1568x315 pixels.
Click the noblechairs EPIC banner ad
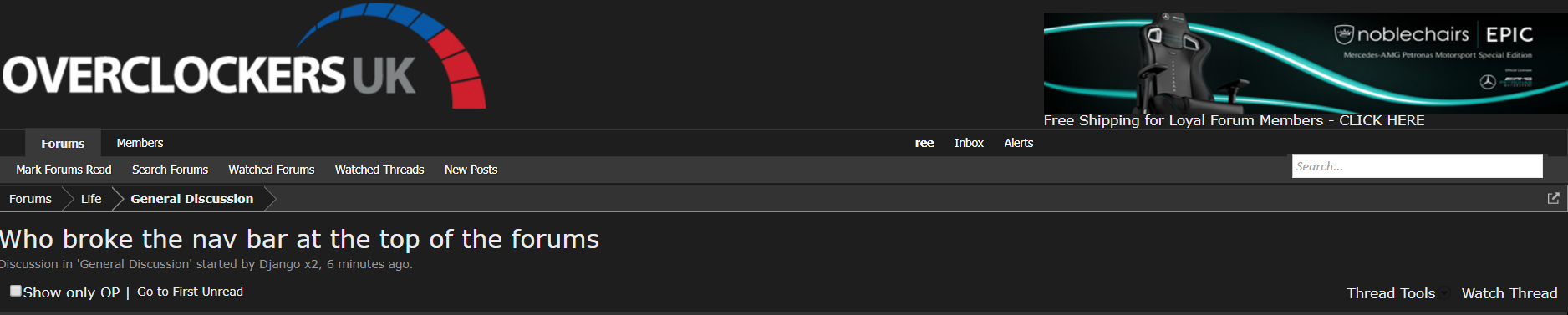[x=1306, y=63]
